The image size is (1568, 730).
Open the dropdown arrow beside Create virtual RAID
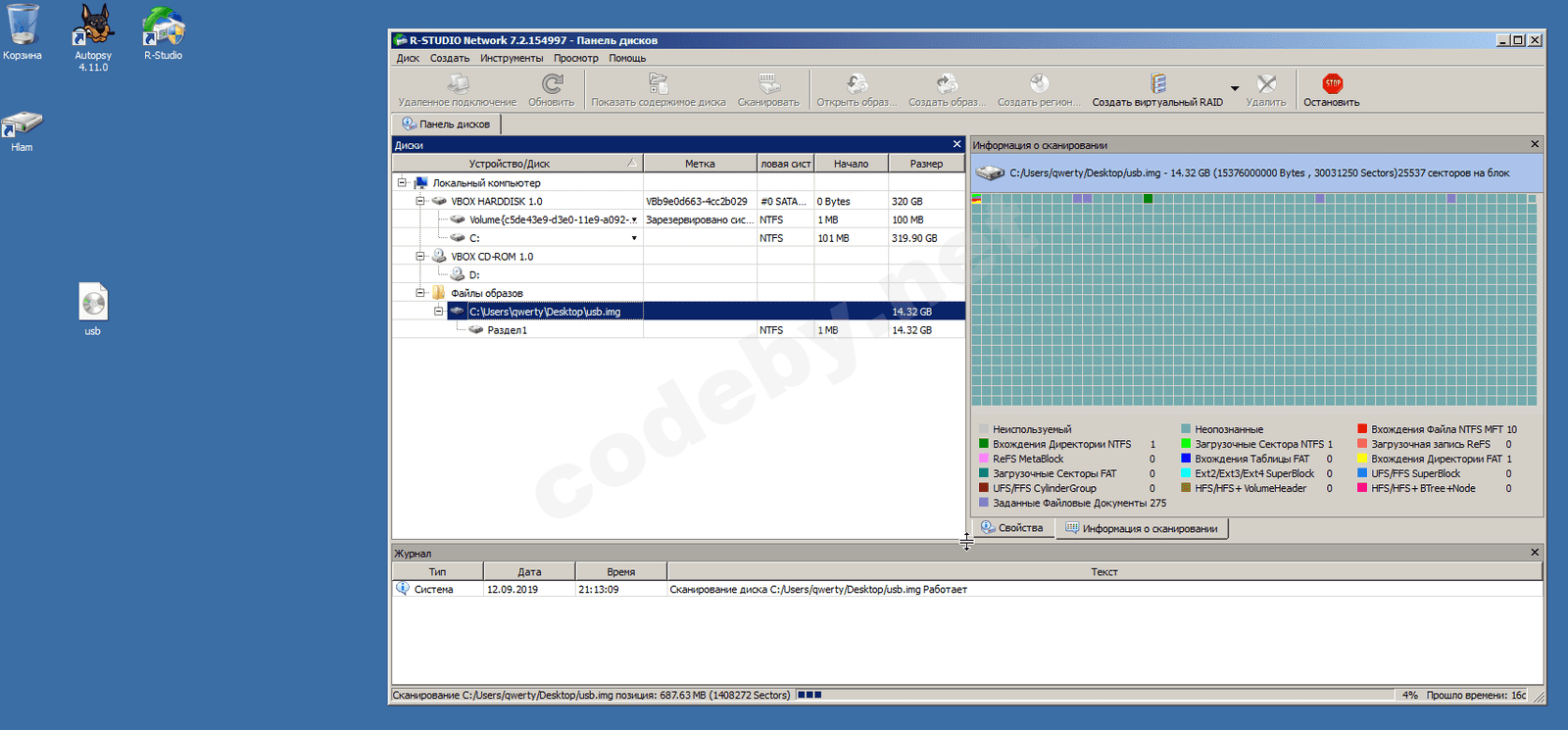[x=1235, y=89]
